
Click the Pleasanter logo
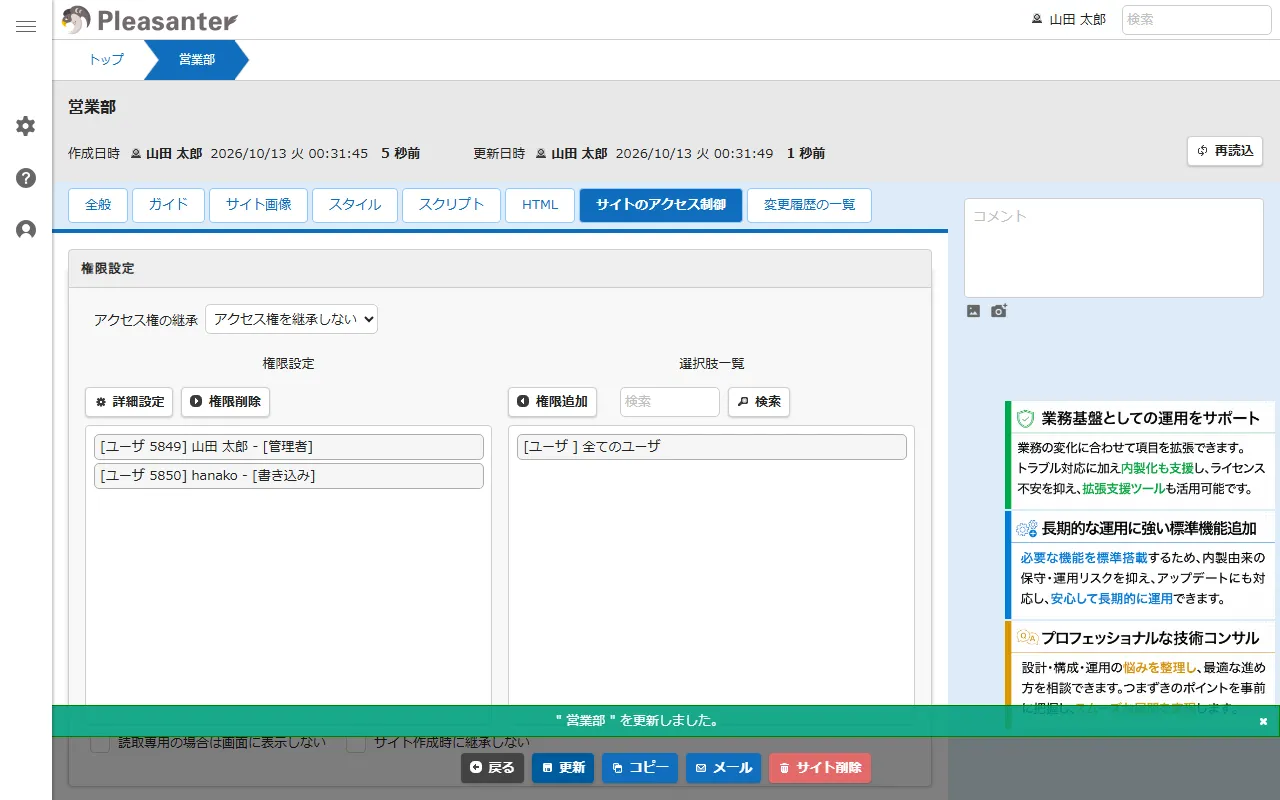click(149, 20)
